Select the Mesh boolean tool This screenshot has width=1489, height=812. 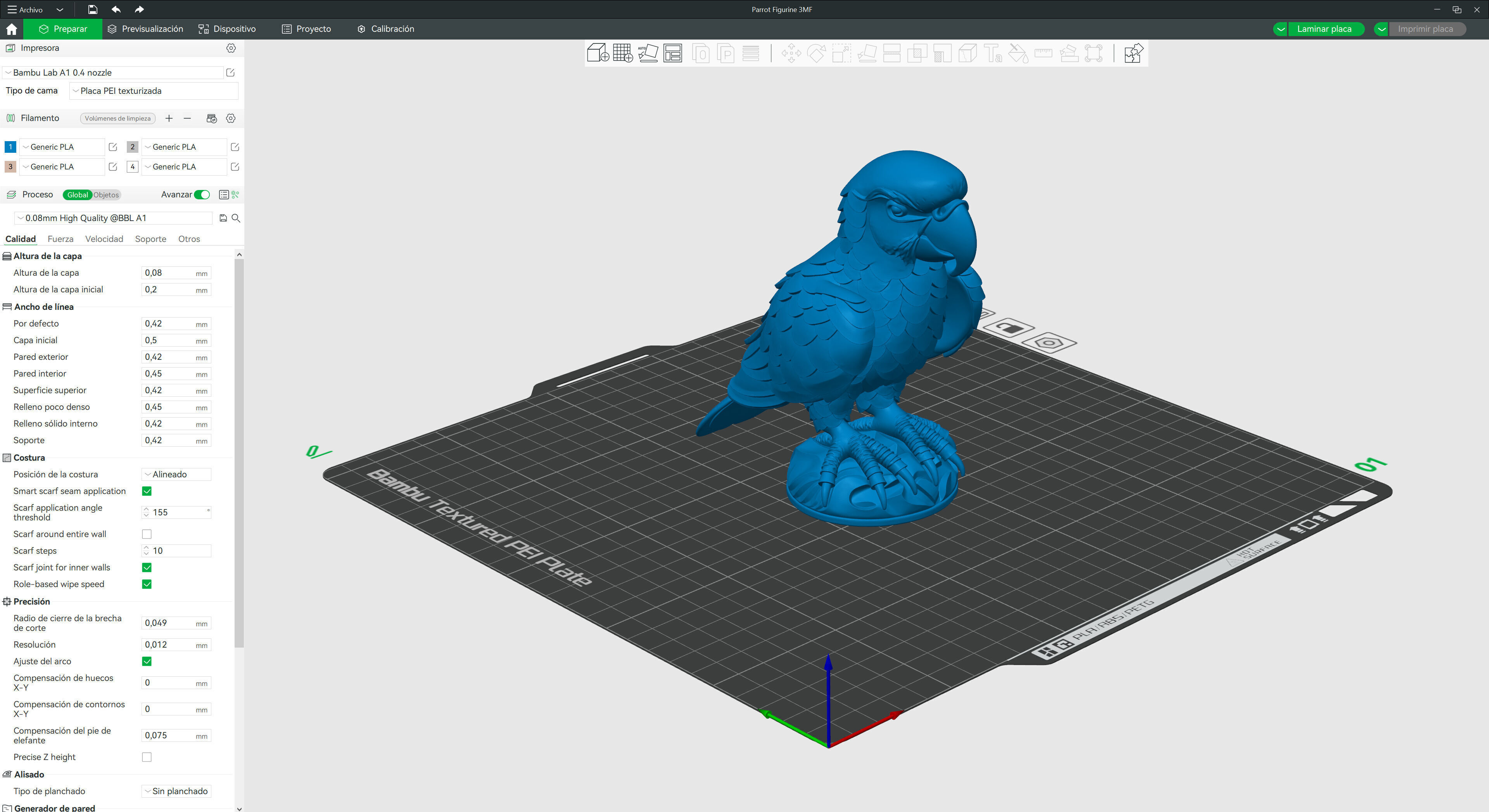[917, 54]
